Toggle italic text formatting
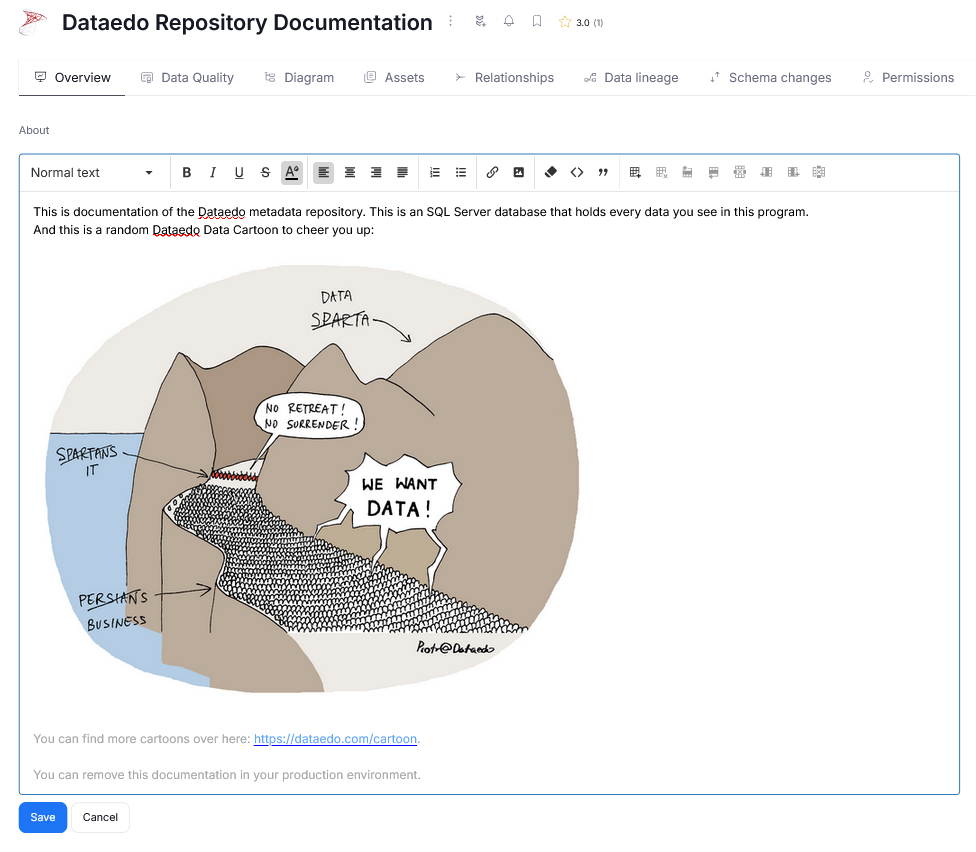Screen dimensions: 976x852 [x=213, y=173]
